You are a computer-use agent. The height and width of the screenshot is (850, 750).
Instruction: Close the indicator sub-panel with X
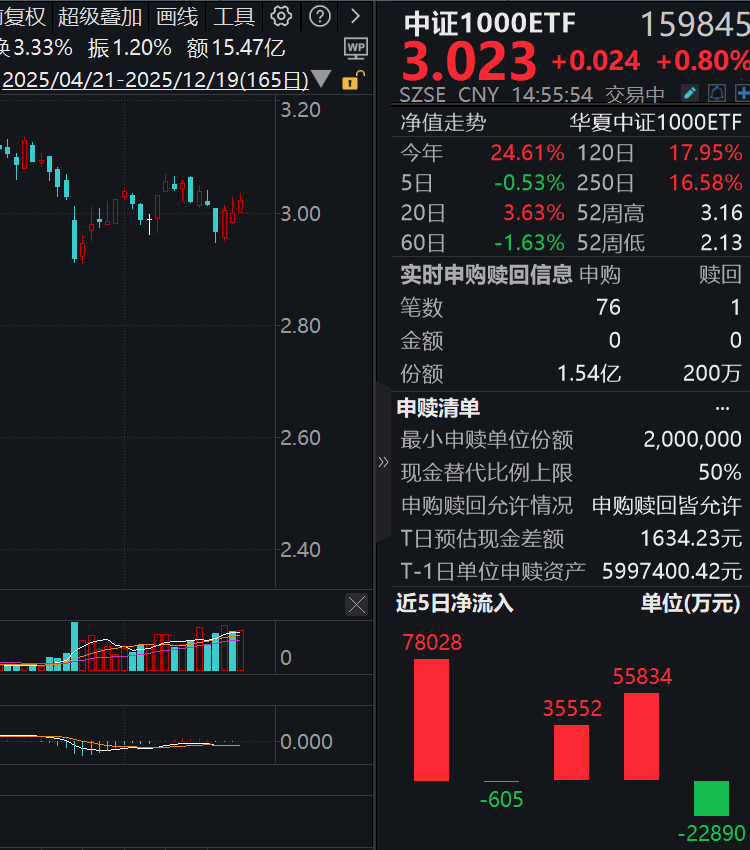pos(356,604)
